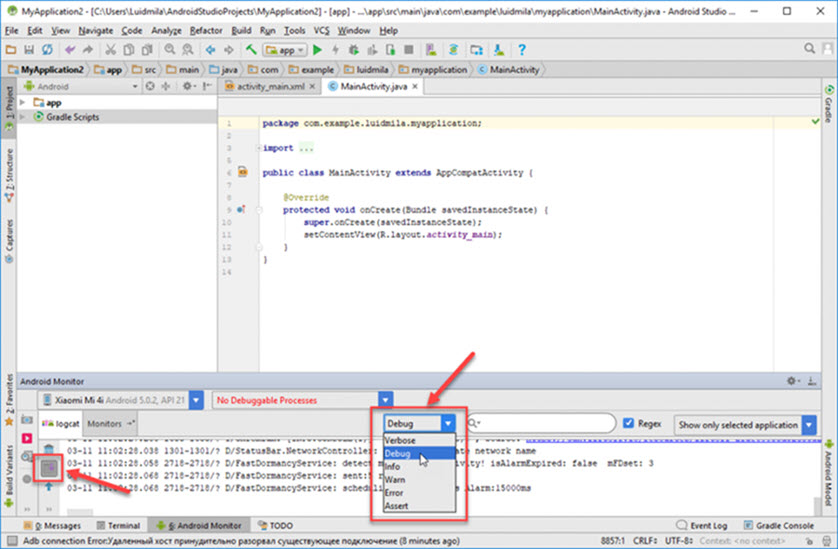Screen dimensions: 838x549
Task: Click the blue up arrow in logcat sidebar
Action: click(49, 486)
